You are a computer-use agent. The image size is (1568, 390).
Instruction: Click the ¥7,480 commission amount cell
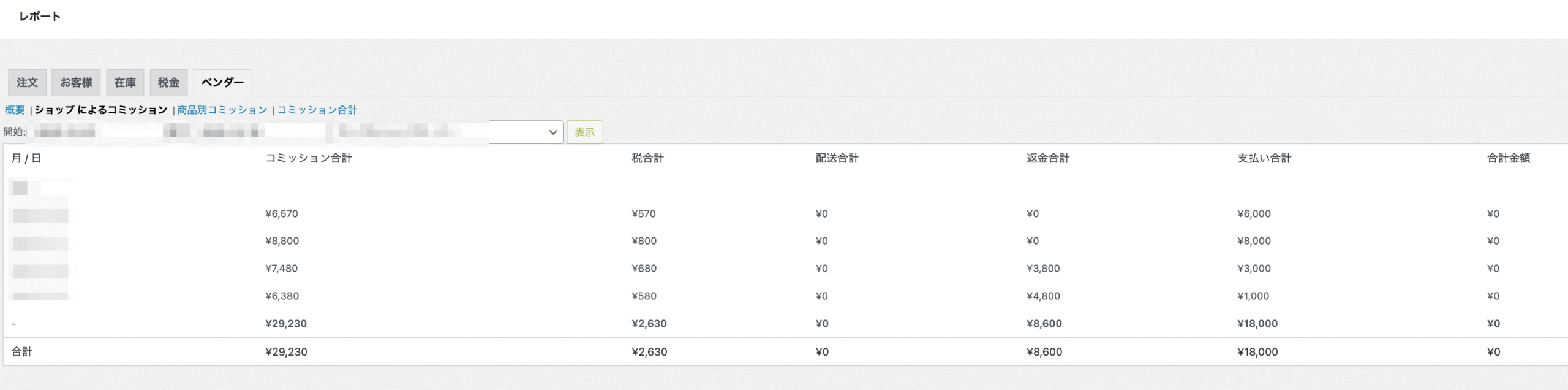click(x=282, y=269)
